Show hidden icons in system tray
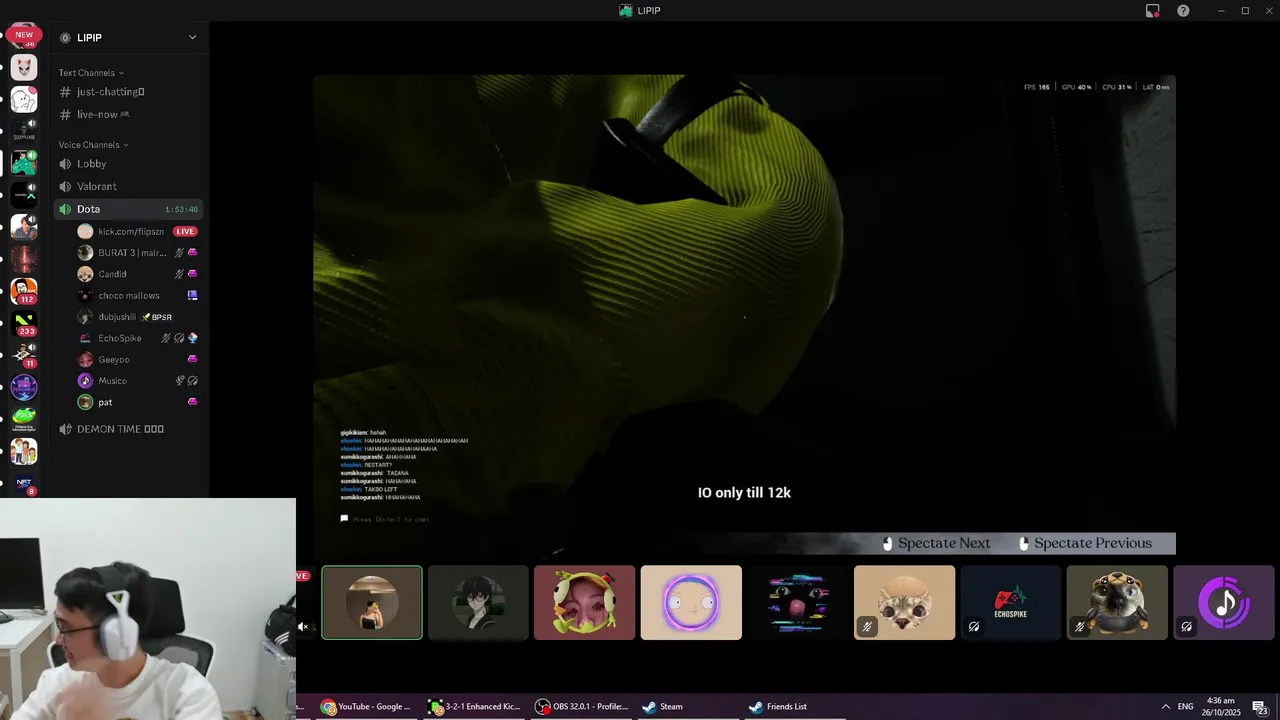 click(1165, 707)
